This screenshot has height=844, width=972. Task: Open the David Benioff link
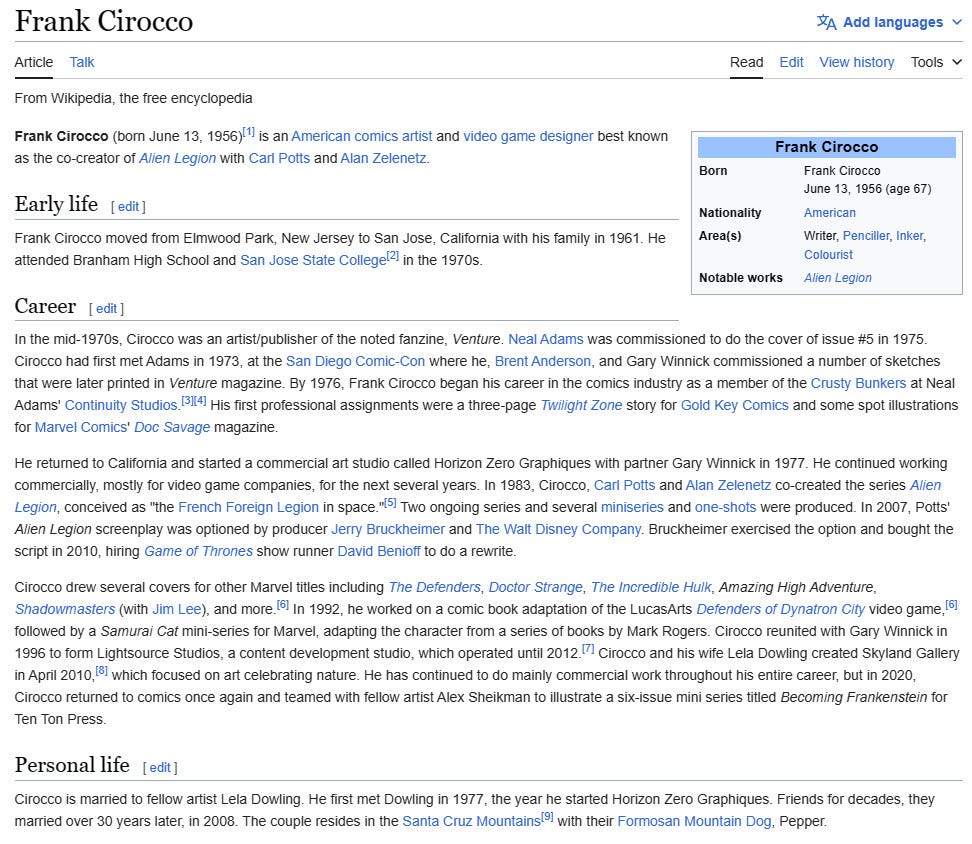[x=379, y=551]
